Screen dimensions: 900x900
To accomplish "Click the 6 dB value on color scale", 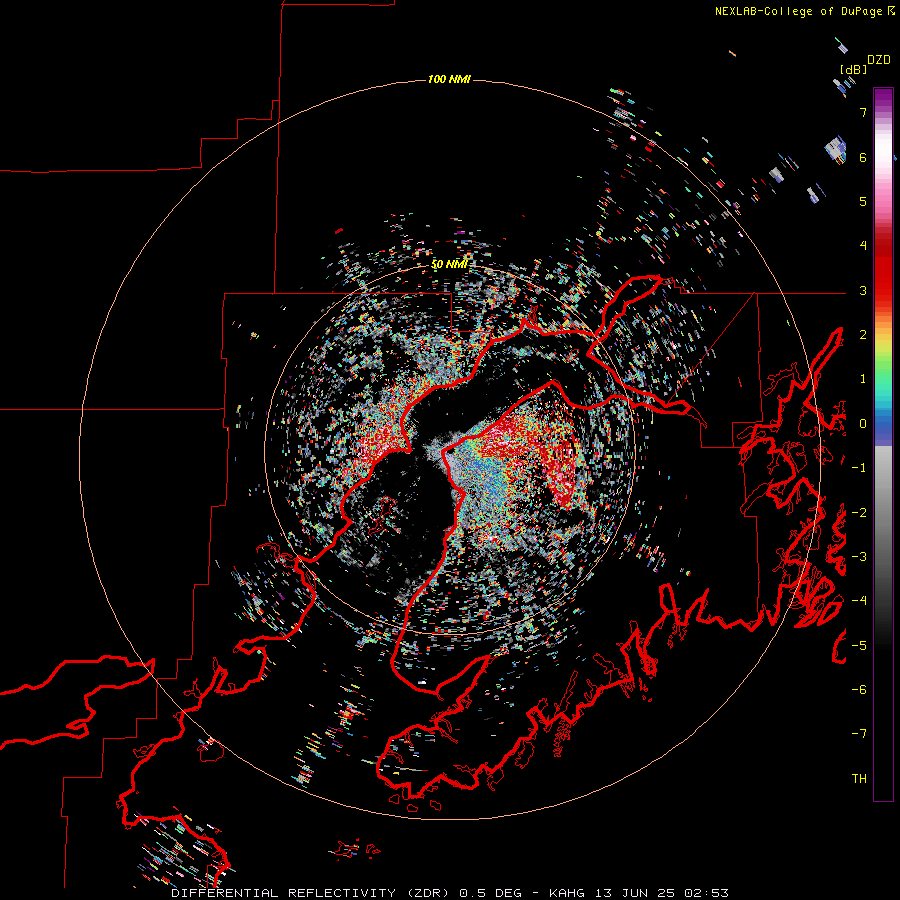I will pyautogui.click(x=863, y=157).
